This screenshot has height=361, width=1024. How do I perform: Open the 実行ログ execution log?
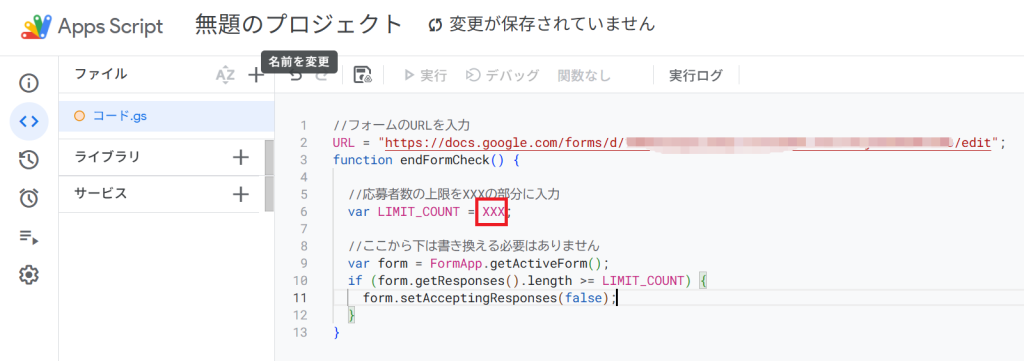(x=696, y=76)
